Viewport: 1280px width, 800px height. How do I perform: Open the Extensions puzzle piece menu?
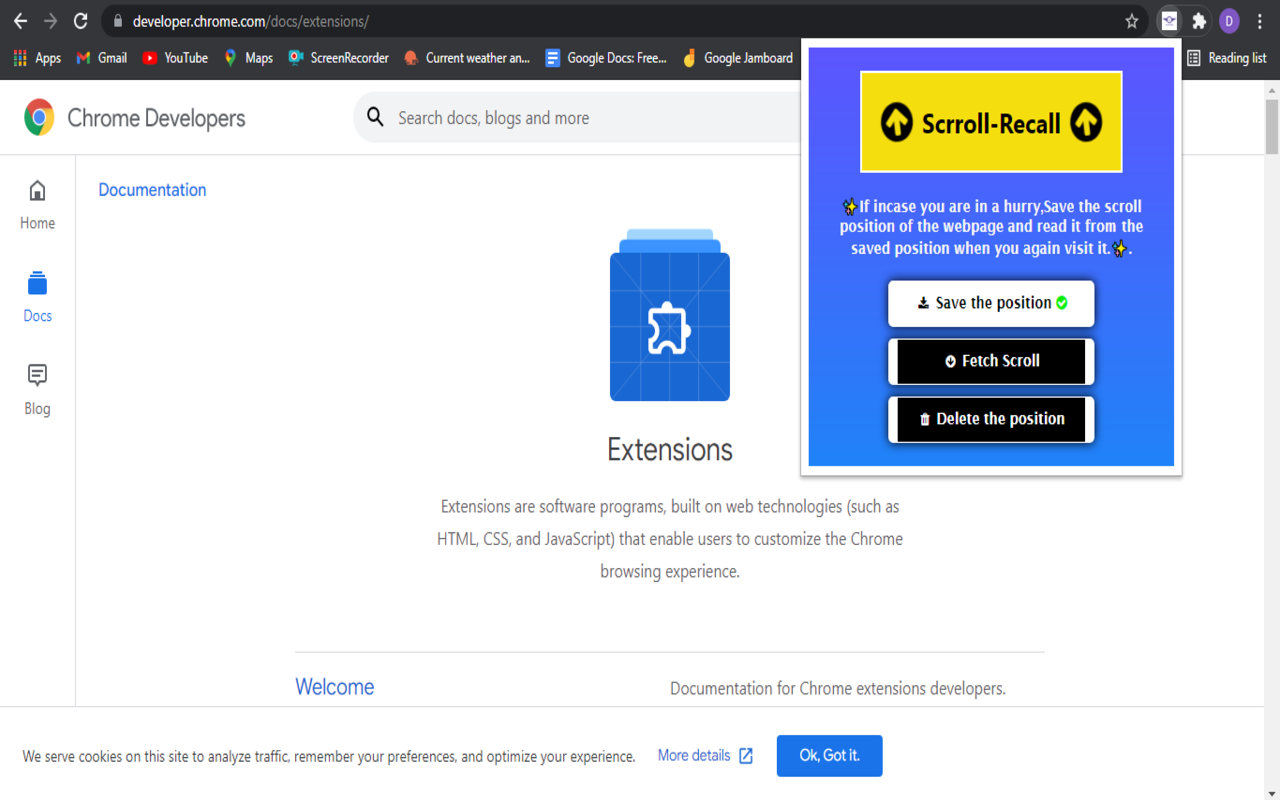click(x=1199, y=21)
